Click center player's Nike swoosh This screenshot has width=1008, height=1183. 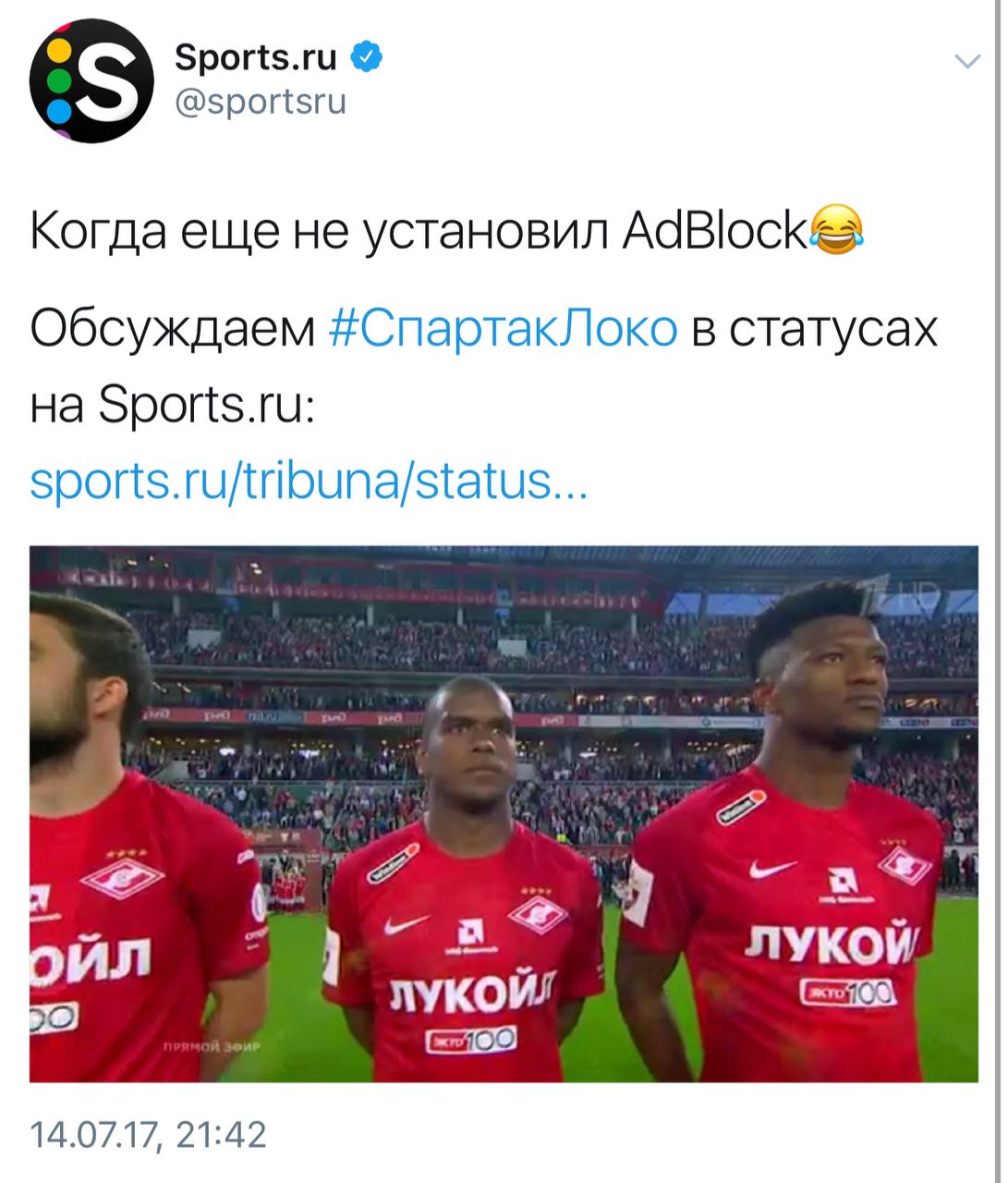[x=407, y=923]
